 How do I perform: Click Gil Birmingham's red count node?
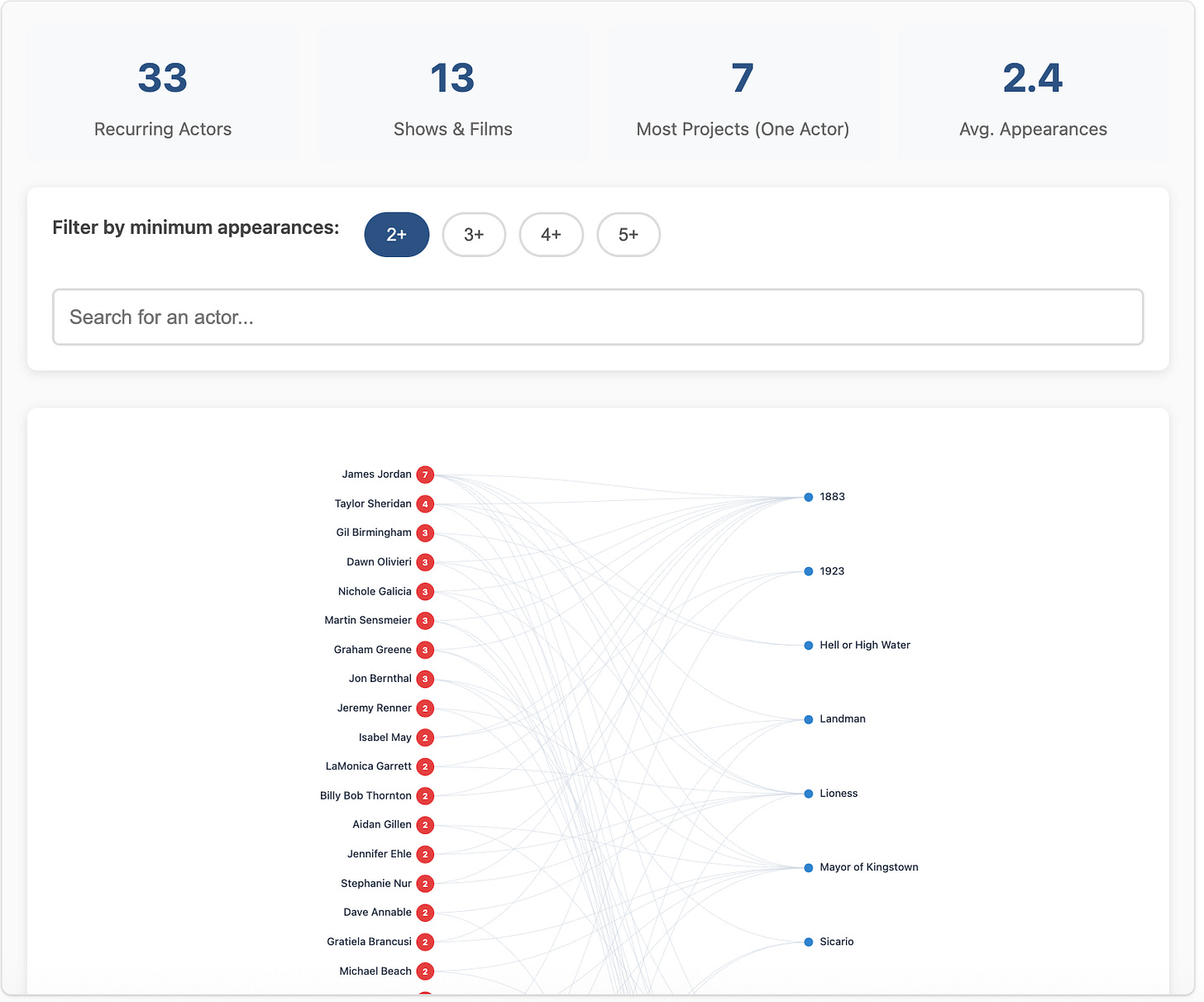(x=425, y=533)
